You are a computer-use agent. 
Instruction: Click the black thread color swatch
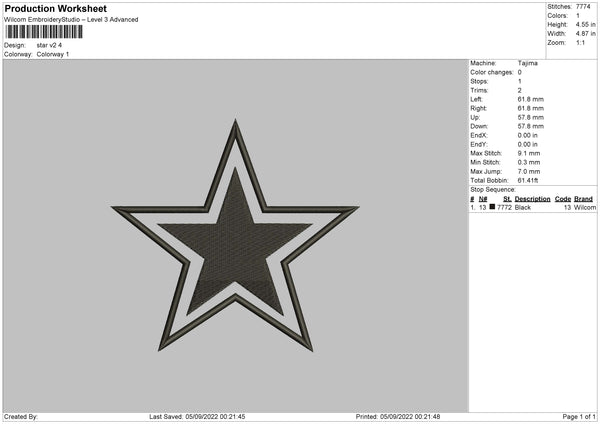point(492,207)
